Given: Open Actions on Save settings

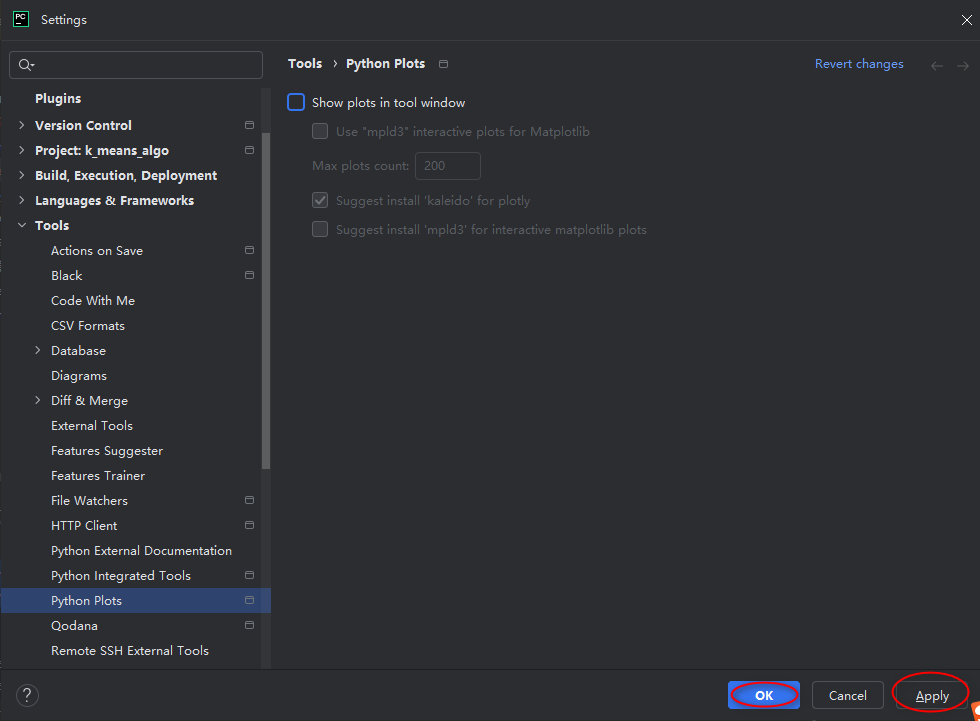Looking at the screenshot, I should tap(97, 251).
